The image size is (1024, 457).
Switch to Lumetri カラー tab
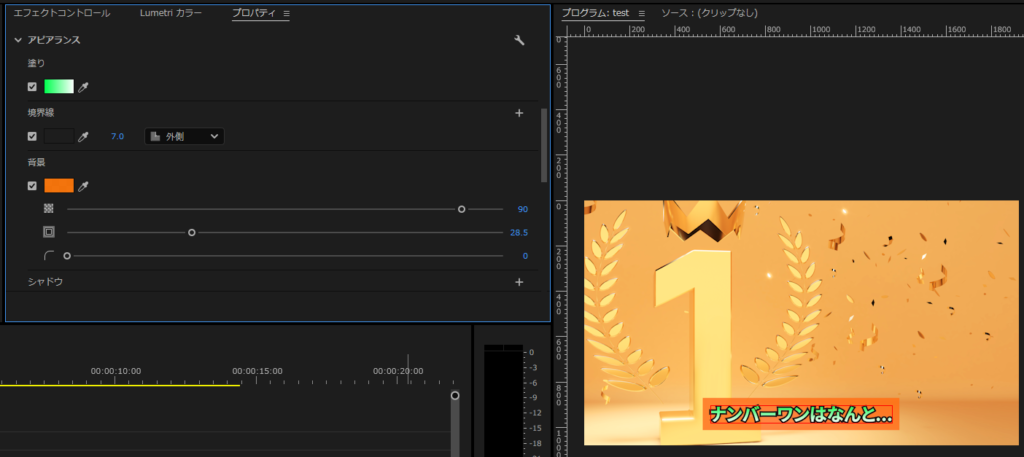[x=170, y=14]
